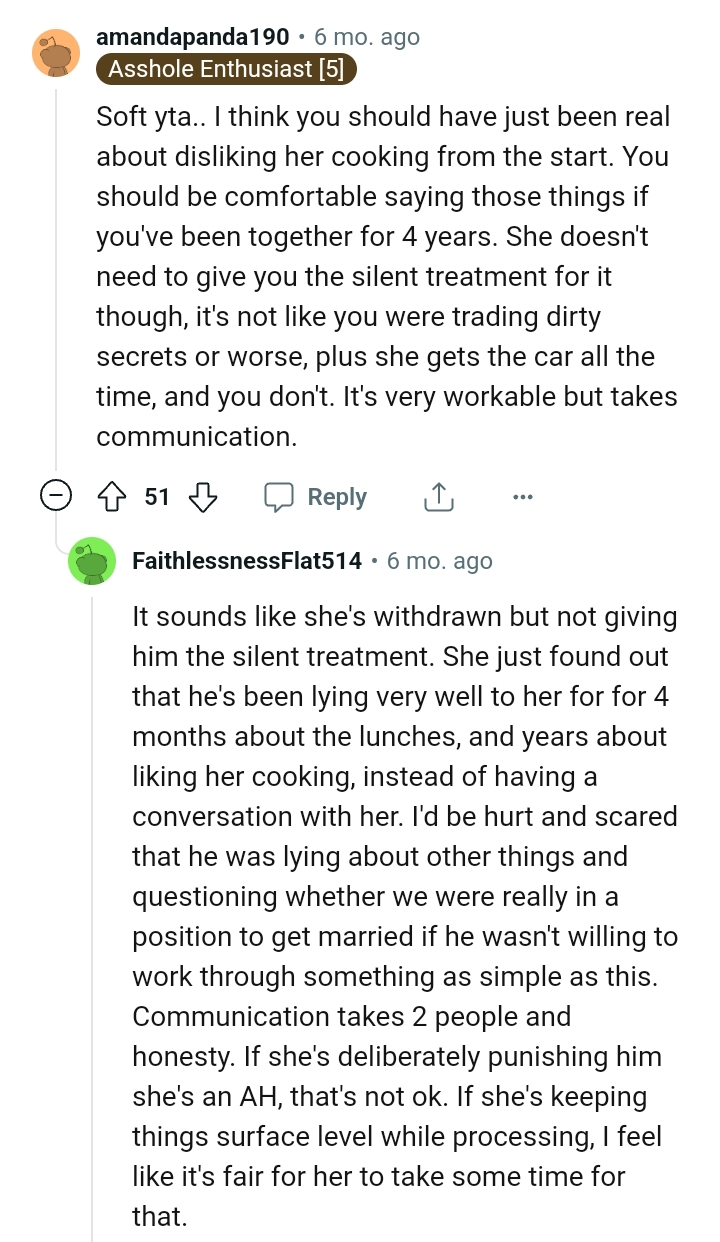Screen dimensions: 720x1242
Task: Open share options with the upload arrow icon
Action: coord(438,496)
